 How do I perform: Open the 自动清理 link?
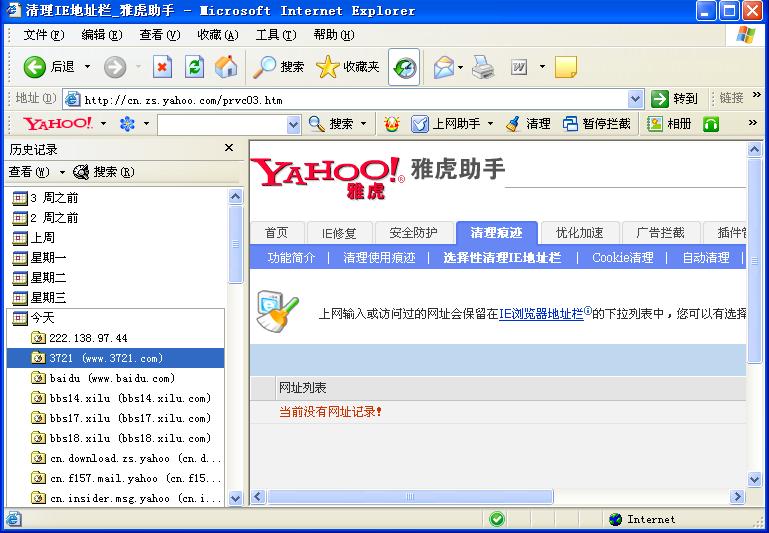click(x=706, y=258)
